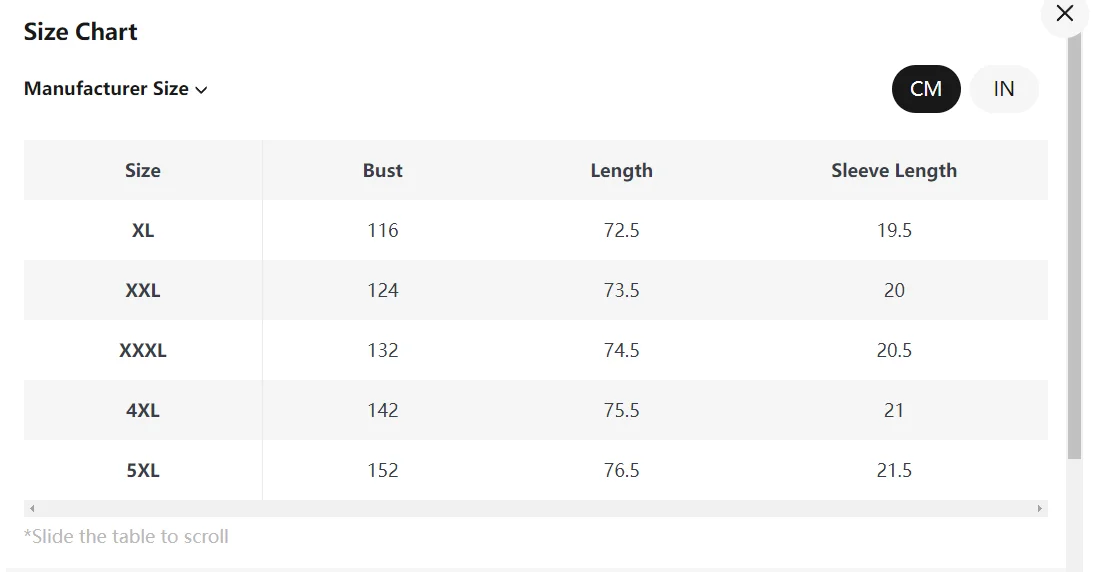Click the Sleeve Length column header

tap(894, 170)
